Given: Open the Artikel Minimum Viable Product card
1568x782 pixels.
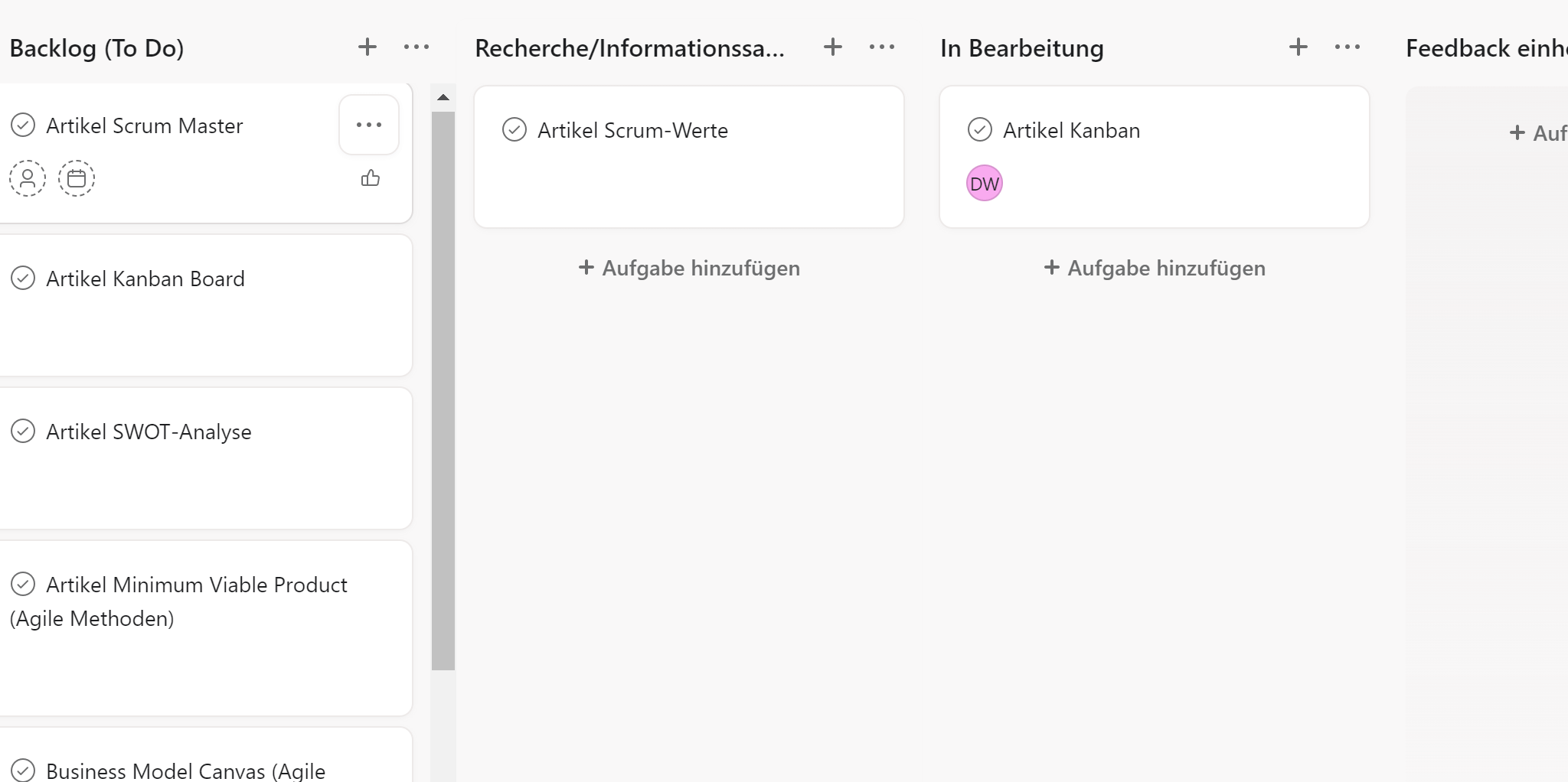Looking at the screenshot, I should 205,628.
